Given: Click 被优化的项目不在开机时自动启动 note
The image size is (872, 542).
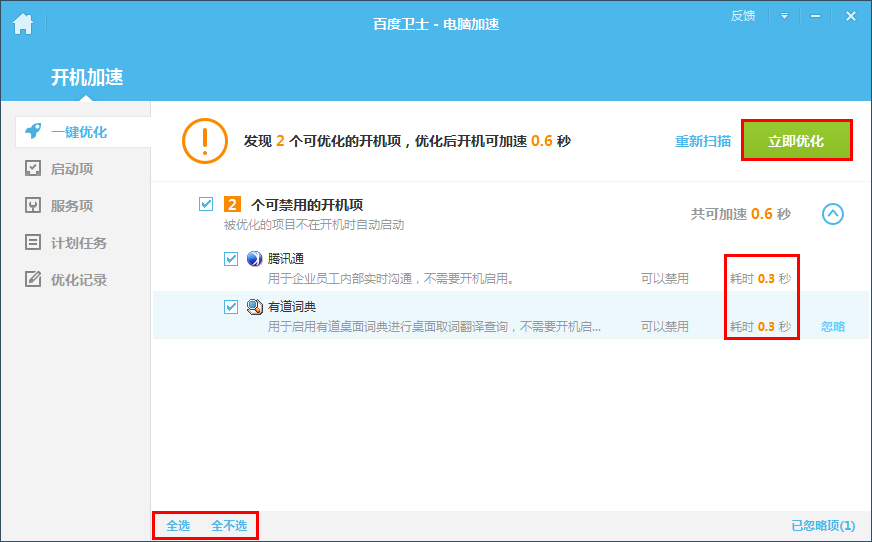Looking at the screenshot, I should click(314, 225).
